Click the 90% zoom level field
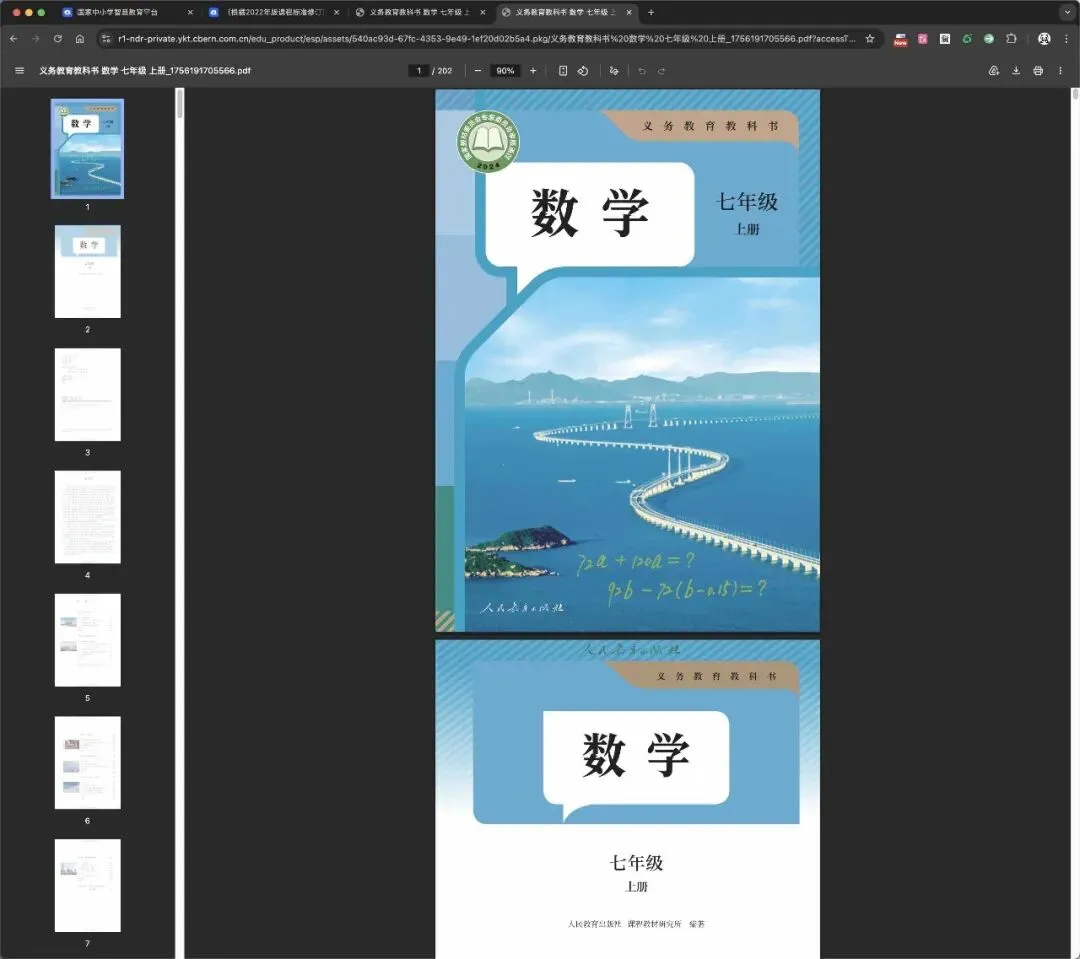The width and height of the screenshot is (1080, 959). (505, 71)
